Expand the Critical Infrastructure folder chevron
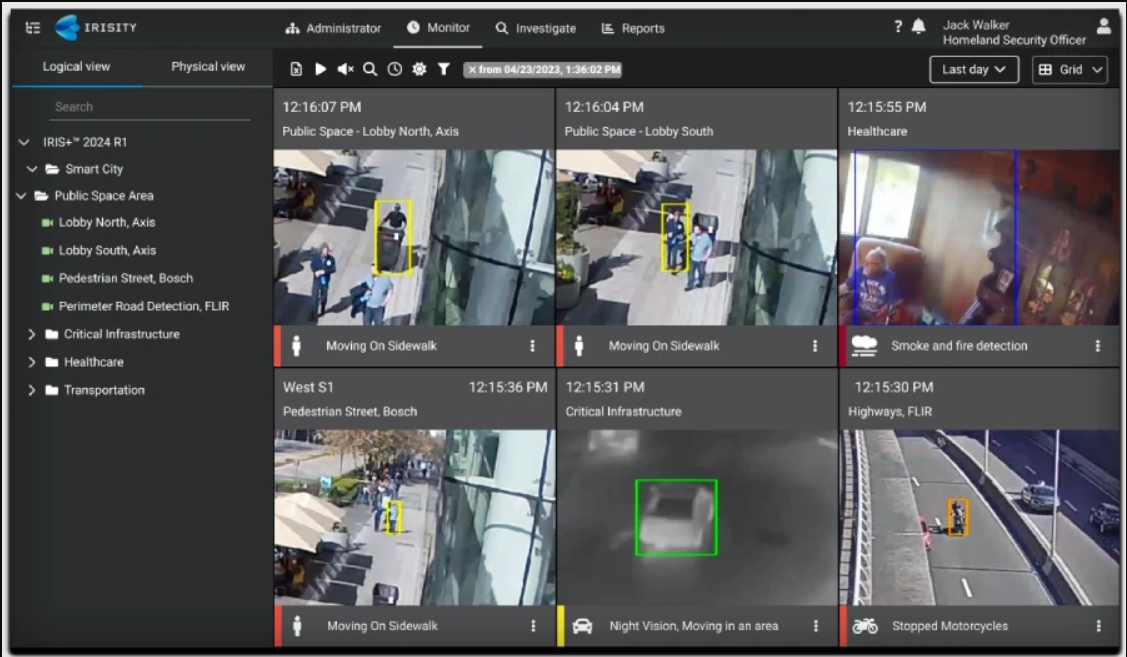 point(31,334)
